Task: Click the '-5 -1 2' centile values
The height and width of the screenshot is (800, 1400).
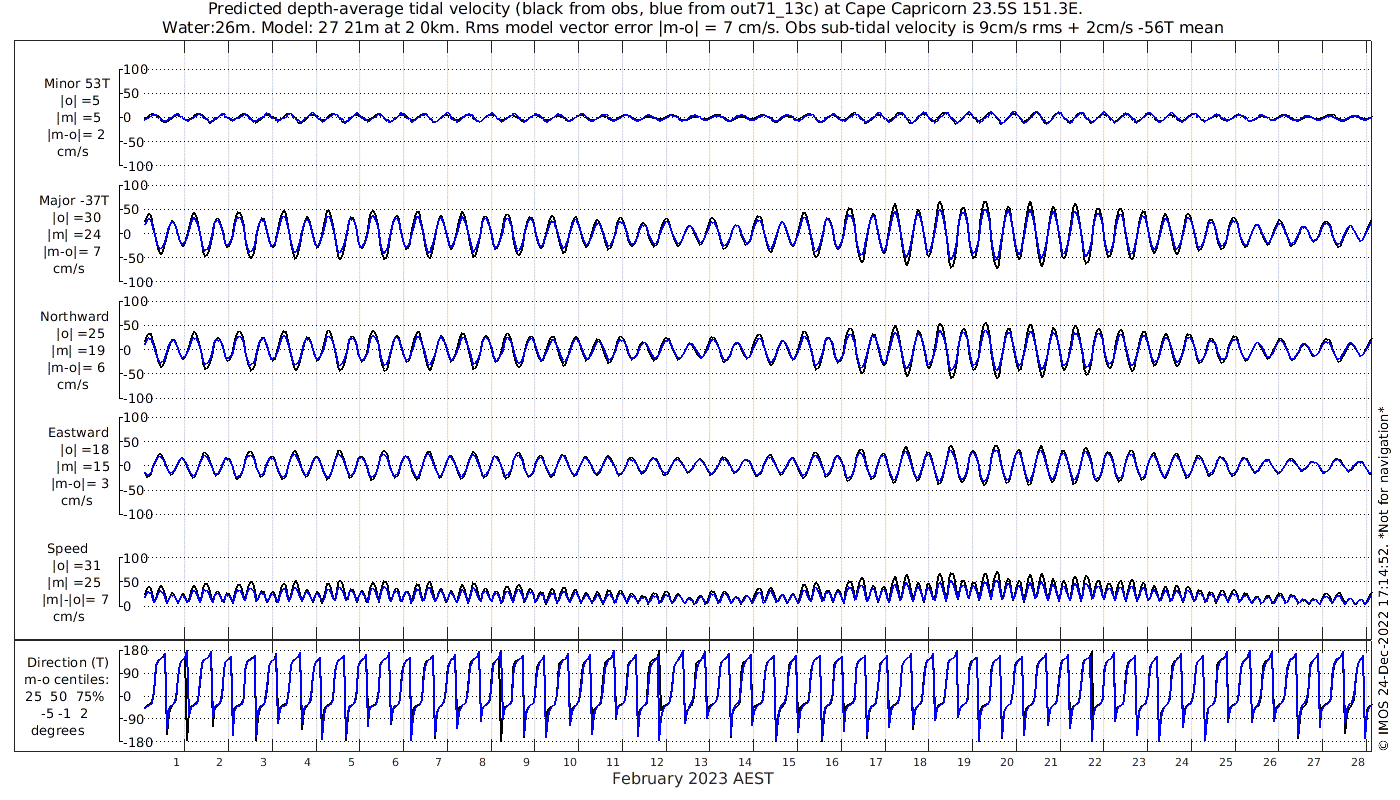Action: pyautogui.click(x=64, y=713)
